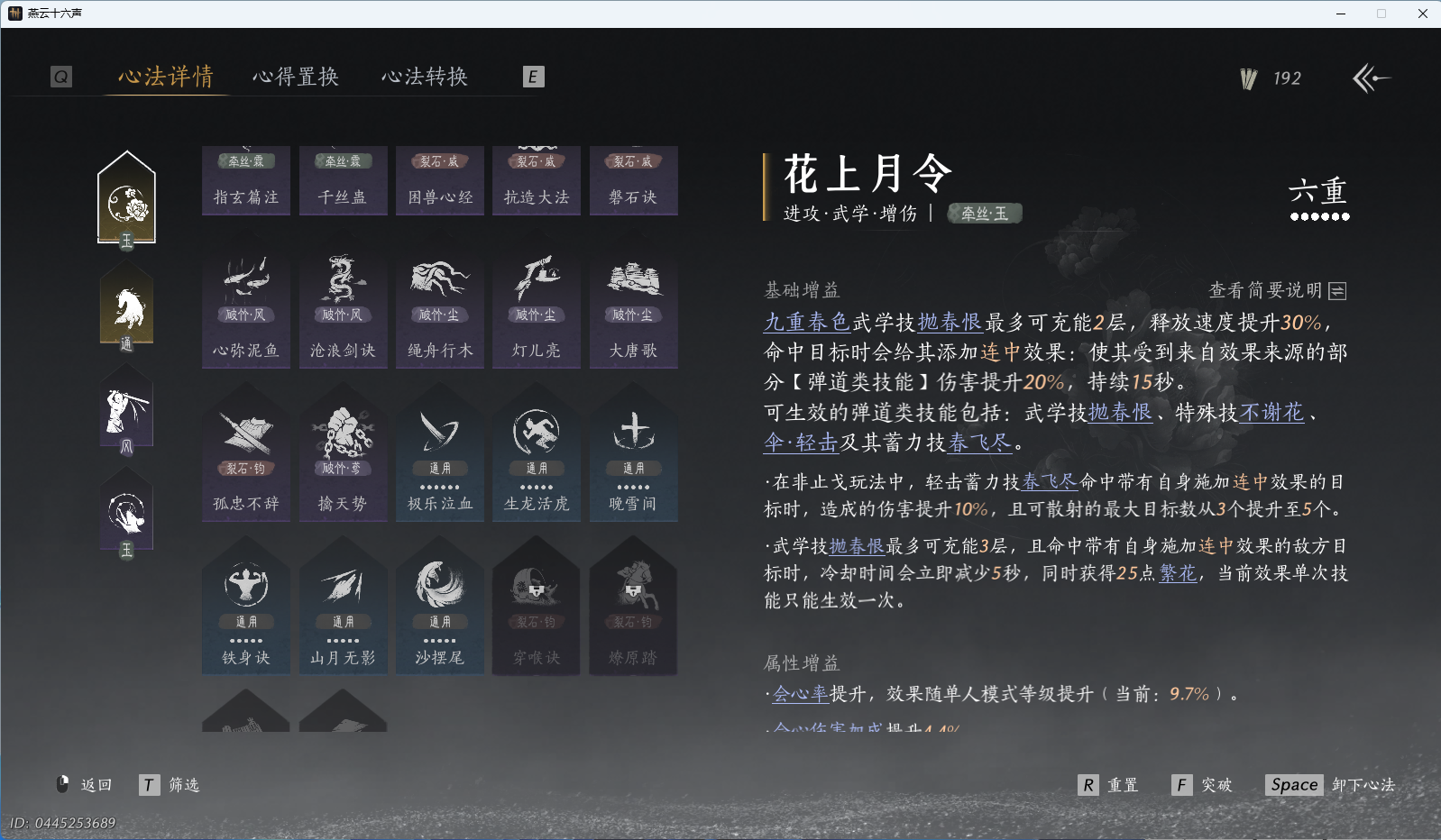Open the 伞·轻击 keyword link
The image size is (1441, 840).
802,443
